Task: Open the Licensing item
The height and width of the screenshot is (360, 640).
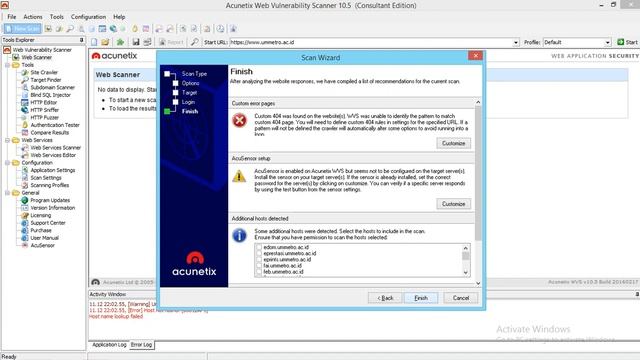Action: 40,215
